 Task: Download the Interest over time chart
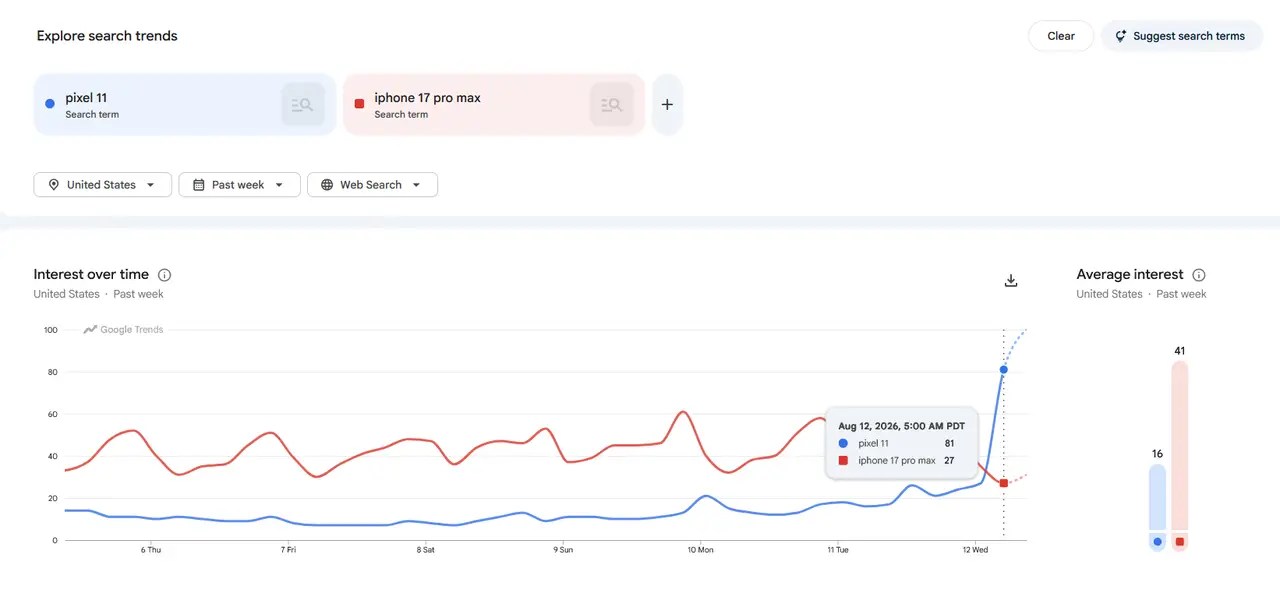(1011, 280)
